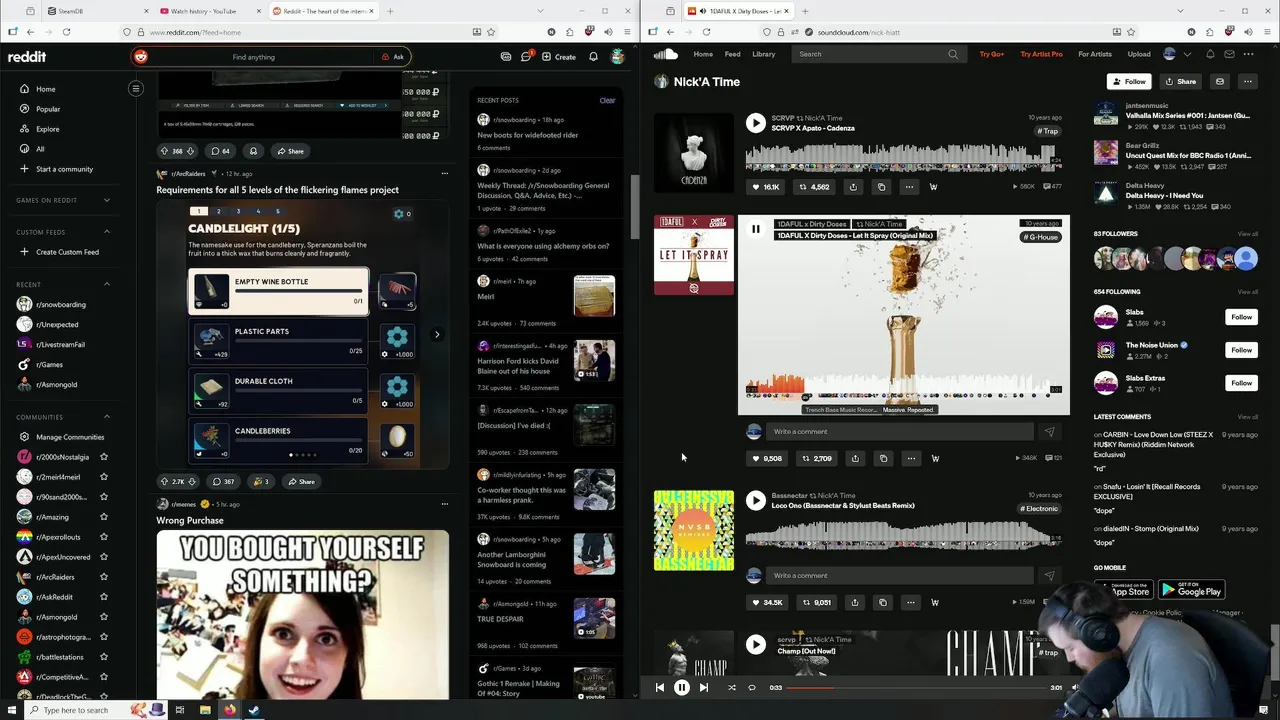1280x720 pixels.
Task: Favorite r/ArcRaiders community star
Action: [x=104, y=577]
